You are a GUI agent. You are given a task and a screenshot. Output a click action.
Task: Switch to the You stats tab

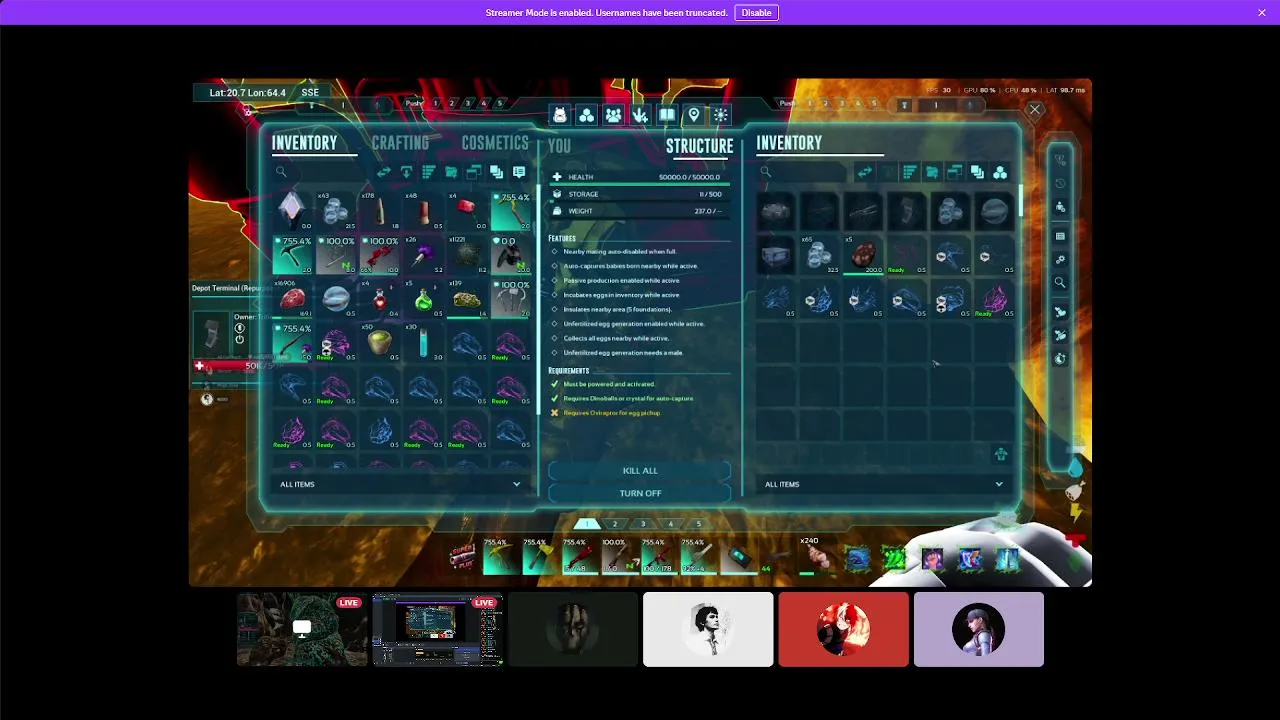(x=560, y=146)
